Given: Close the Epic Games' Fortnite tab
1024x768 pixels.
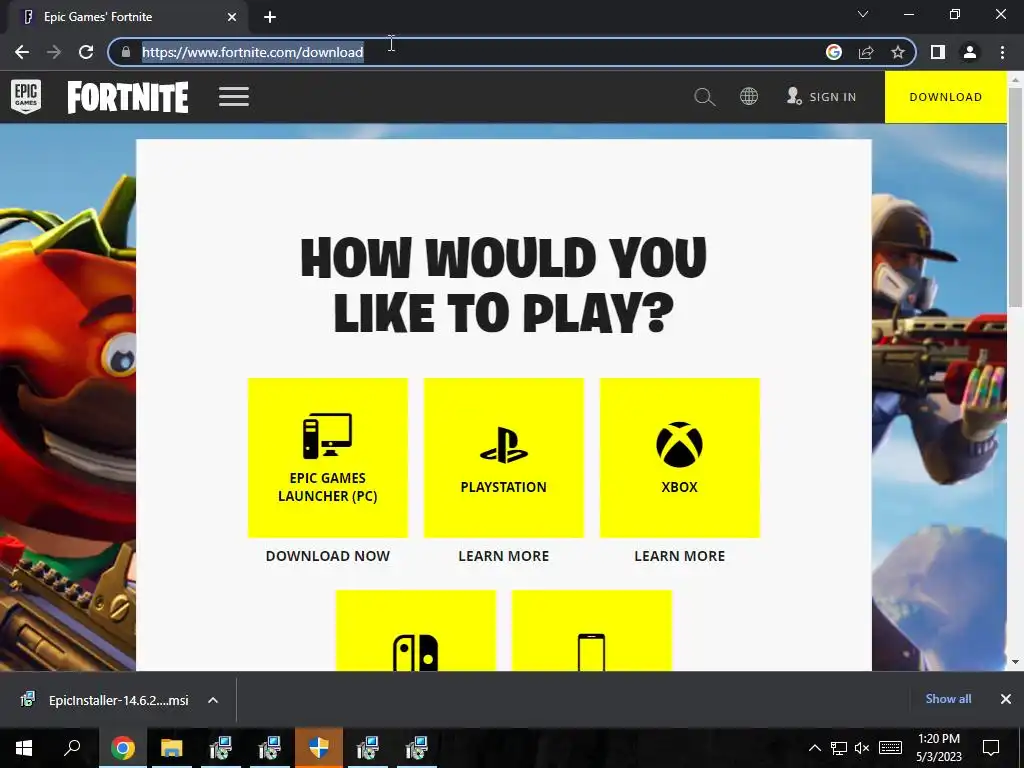Looking at the screenshot, I should point(232,17).
